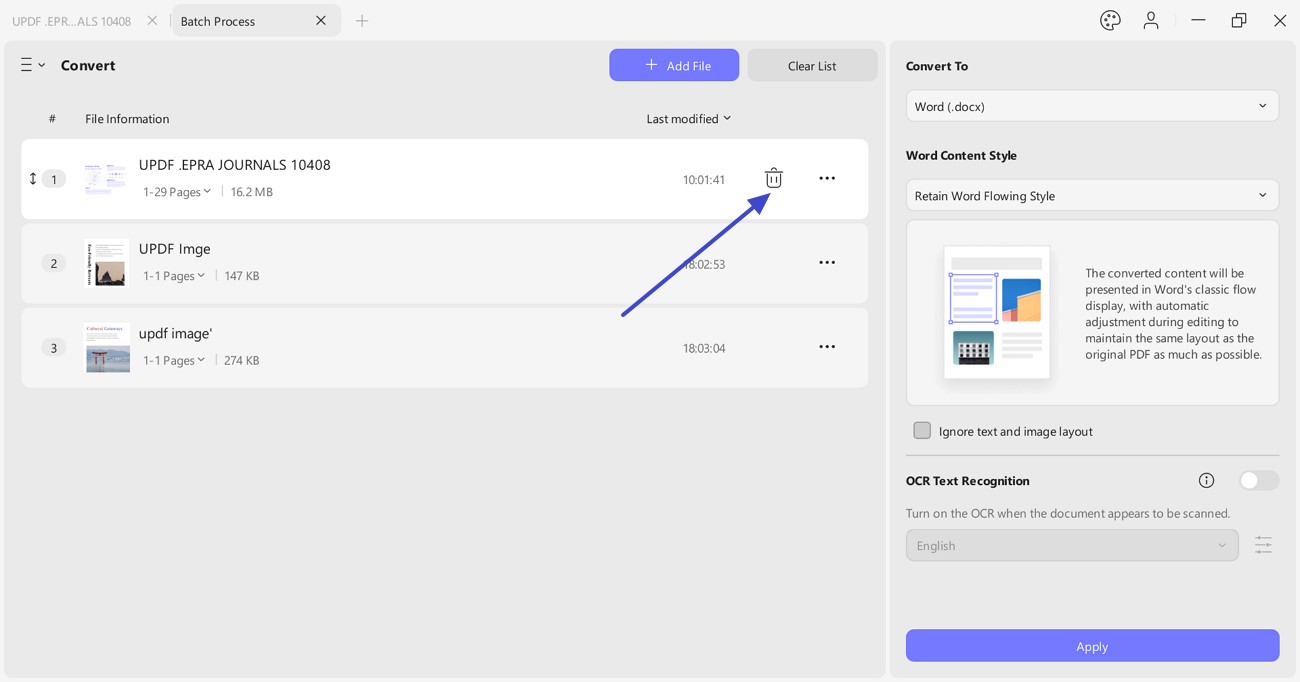
Task: Expand Convert To Word (.docx) dropdown
Action: (x=1092, y=106)
